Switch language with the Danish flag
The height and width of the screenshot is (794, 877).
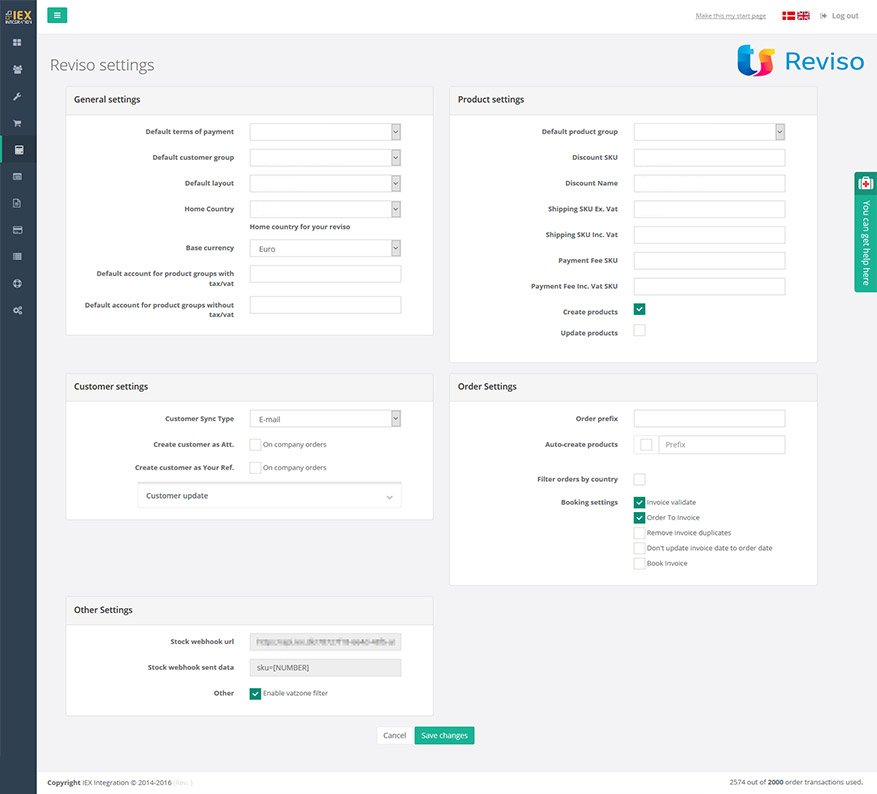tap(788, 16)
